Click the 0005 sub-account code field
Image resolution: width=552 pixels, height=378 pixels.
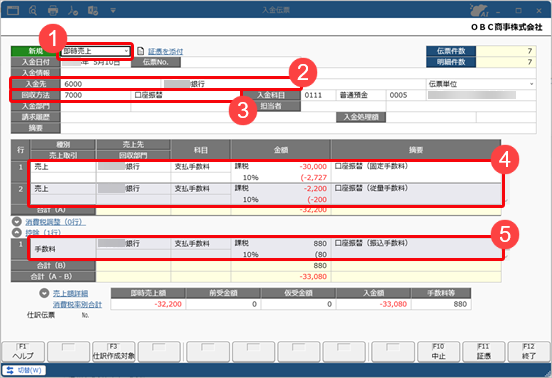click(x=405, y=95)
